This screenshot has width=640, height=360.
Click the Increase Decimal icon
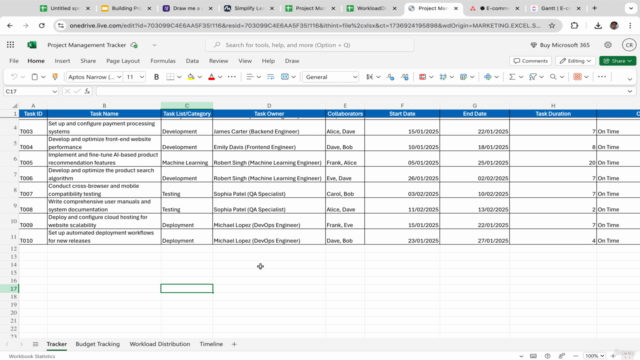point(404,77)
